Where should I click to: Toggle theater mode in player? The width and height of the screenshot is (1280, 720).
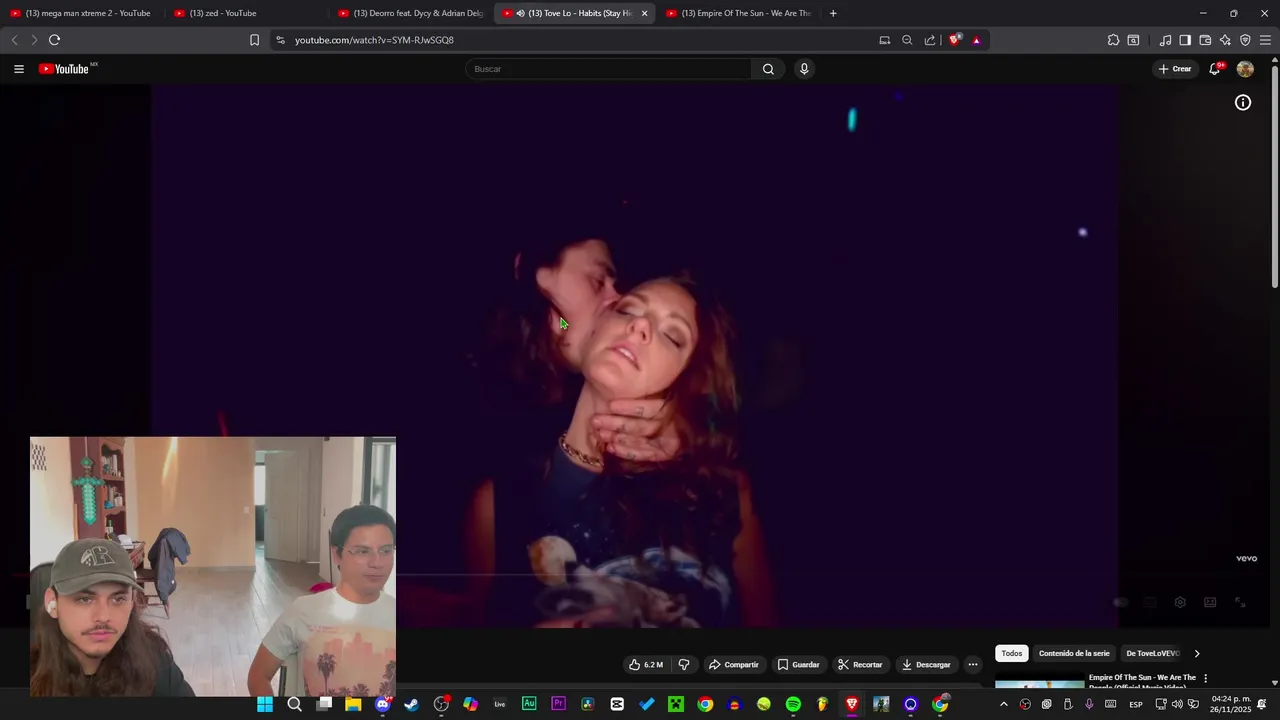pyautogui.click(x=1210, y=602)
